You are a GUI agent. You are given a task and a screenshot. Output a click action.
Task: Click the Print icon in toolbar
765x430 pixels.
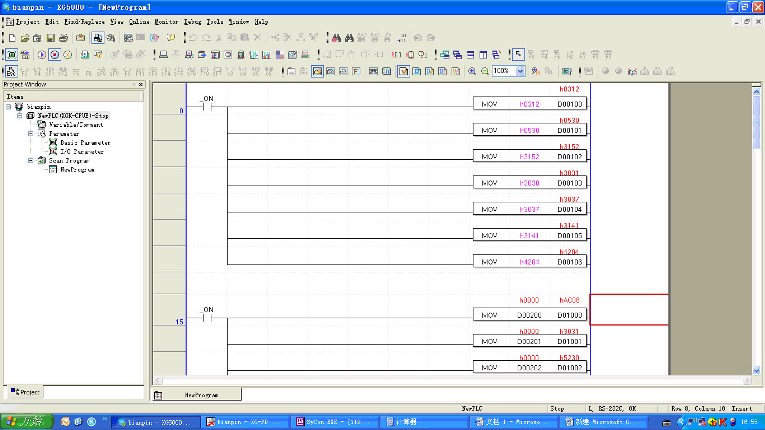64,37
